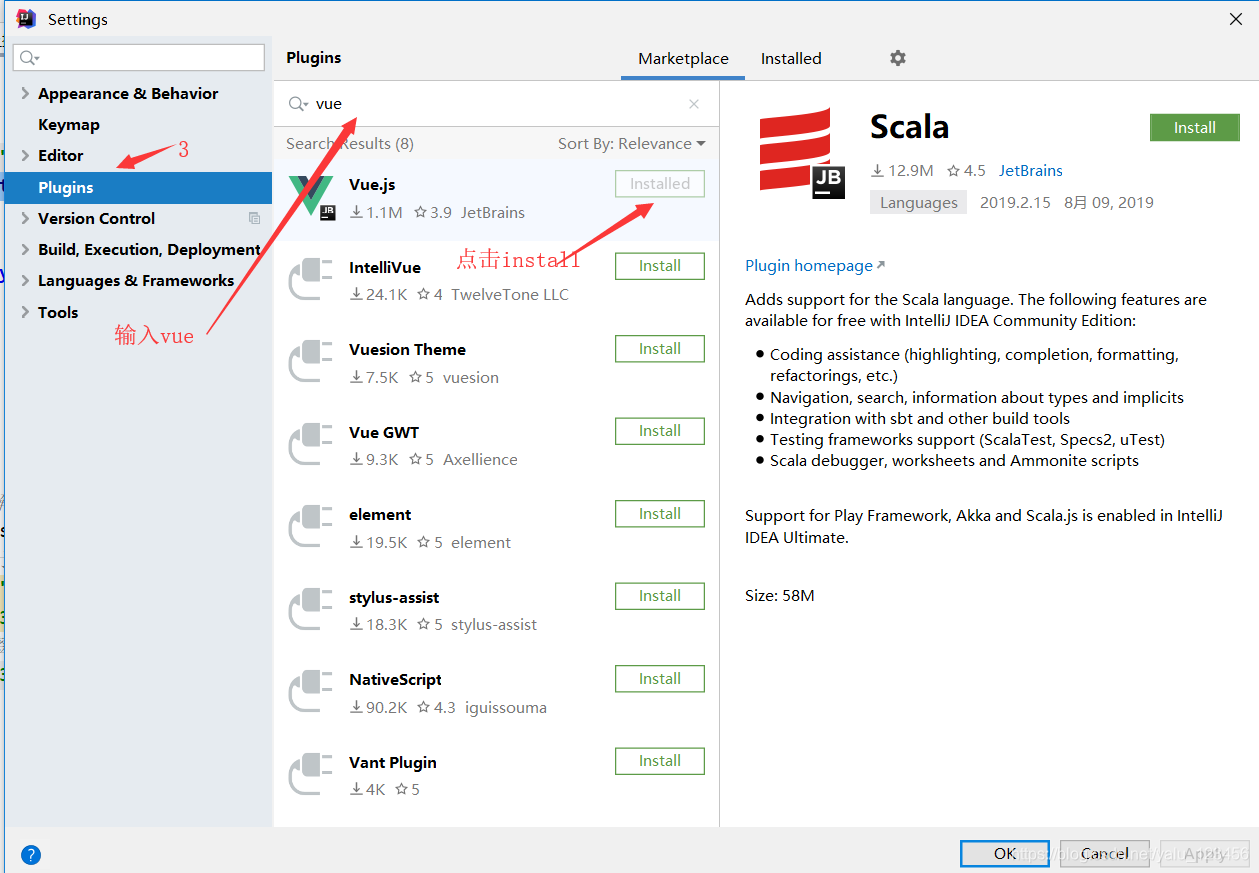Click the iguissouma vendor text
Screen dimensions: 1259x873
(x=506, y=707)
